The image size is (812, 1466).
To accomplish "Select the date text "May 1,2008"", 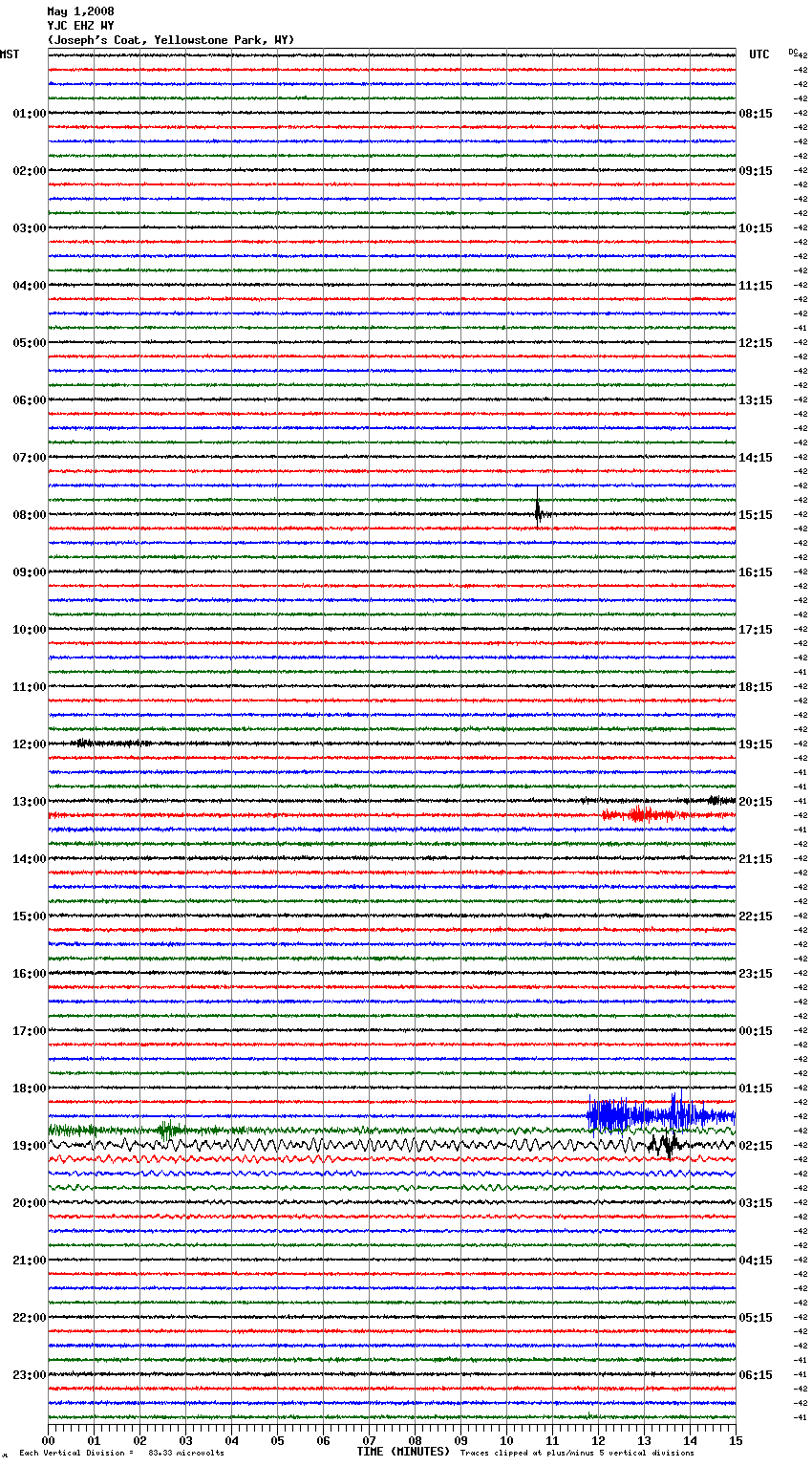I will click(80, 11).
